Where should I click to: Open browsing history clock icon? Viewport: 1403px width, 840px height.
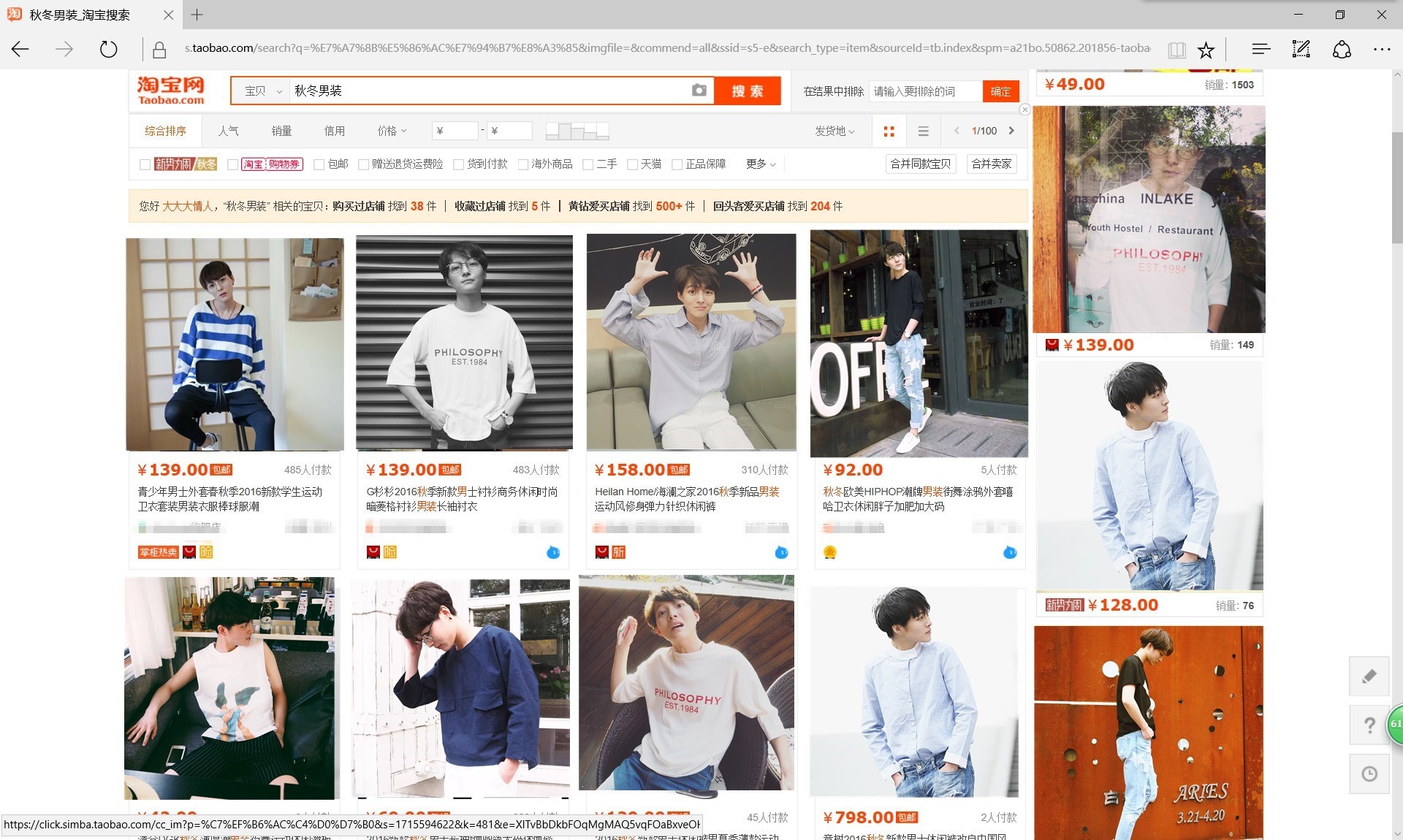coord(1369,774)
